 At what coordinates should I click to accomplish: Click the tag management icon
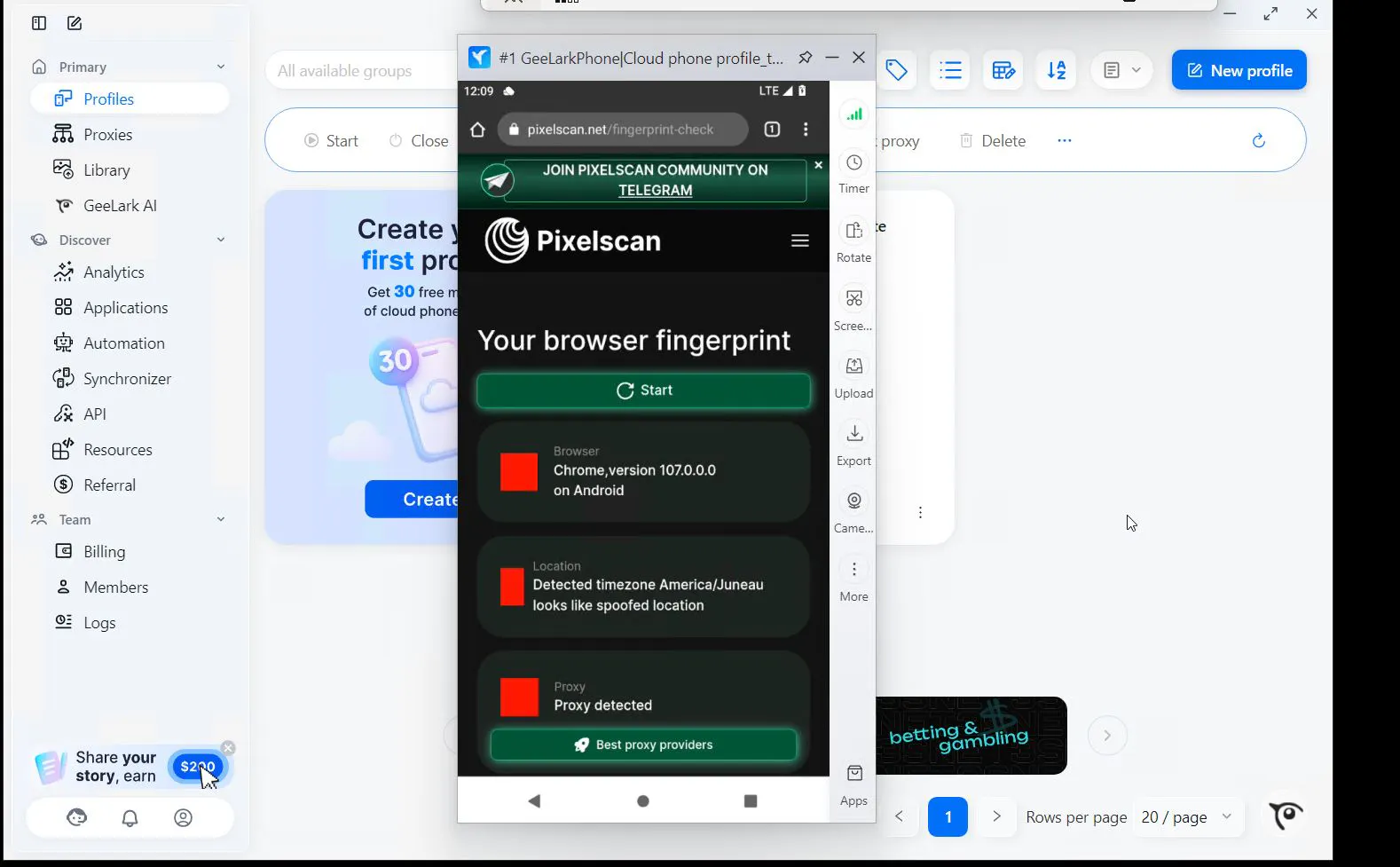pyautogui.click(x=897, y=70)
